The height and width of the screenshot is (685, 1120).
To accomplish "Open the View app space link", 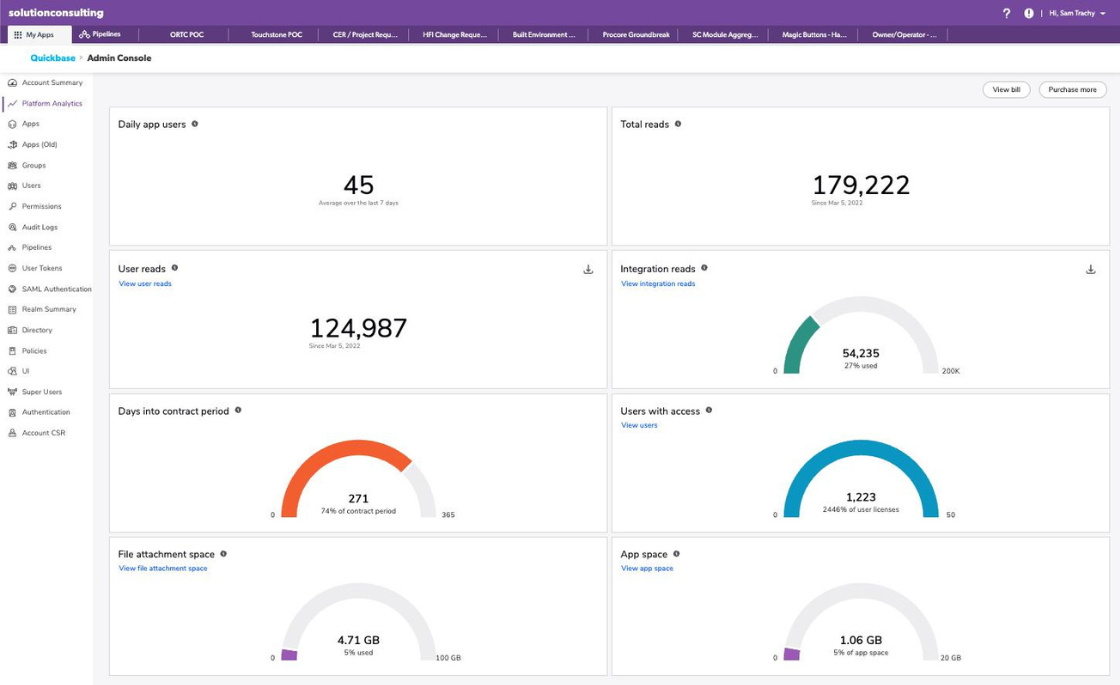I will [x=646, y=569].
